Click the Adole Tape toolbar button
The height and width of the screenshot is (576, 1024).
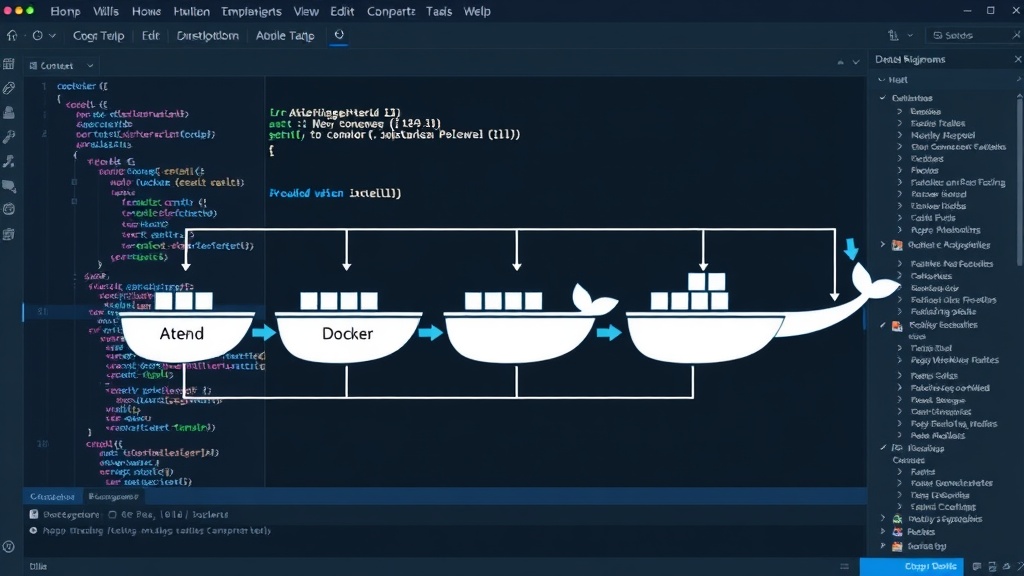point(285,36)
